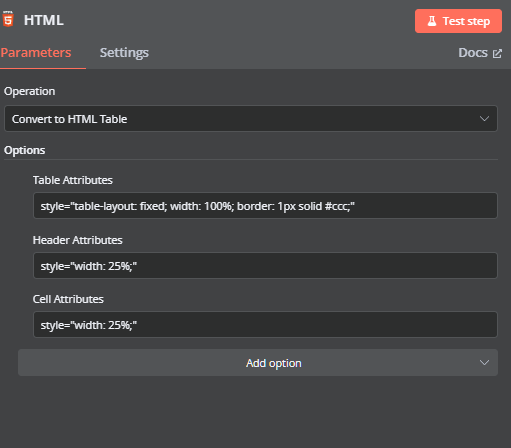Click the flask icon in Test step
Screen dimensions: 511x448
click(432, 21)
